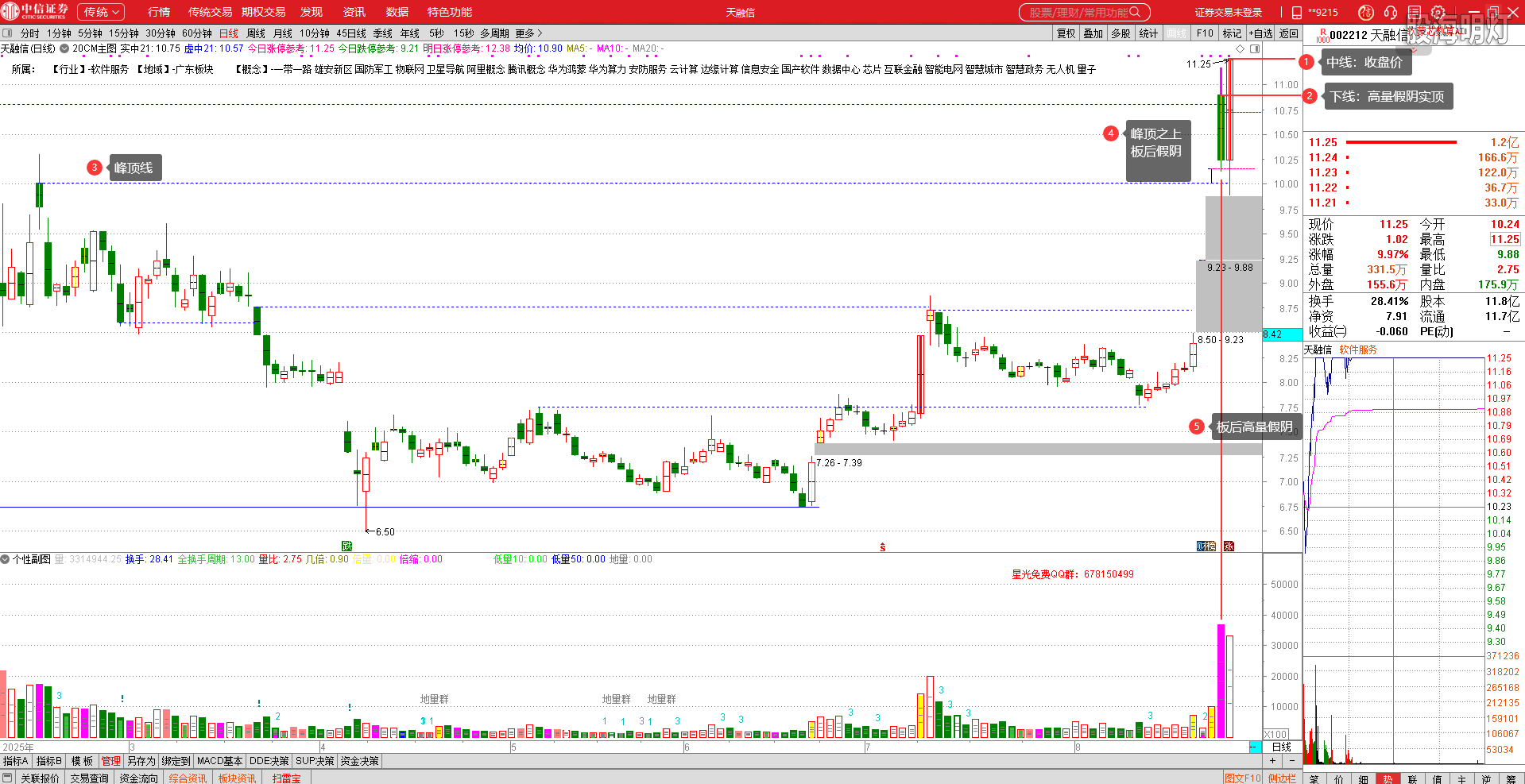Image resolution: width=1525 pixels, height=784 pixels.
Task: Open the 资讯 menu
Action: pyautogui.click(x=354, y=12)
